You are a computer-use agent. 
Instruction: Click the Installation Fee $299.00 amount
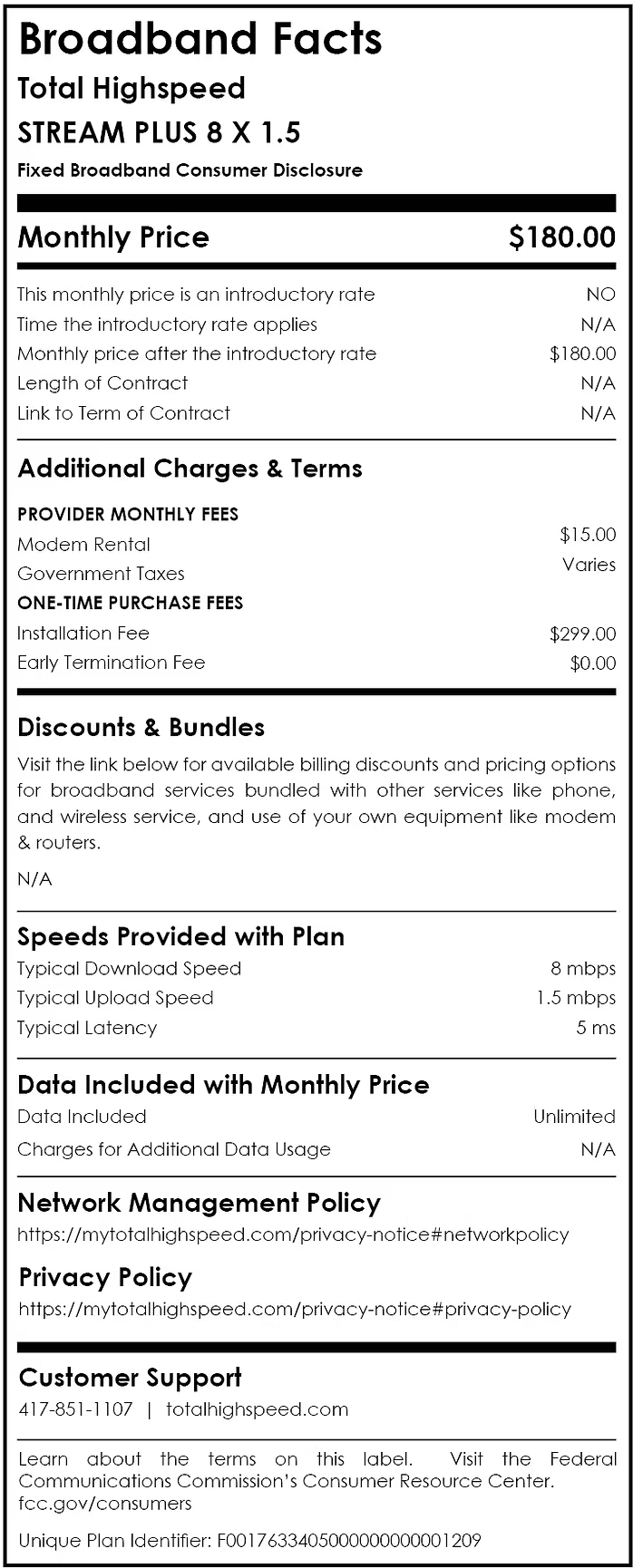coord(582,634)
